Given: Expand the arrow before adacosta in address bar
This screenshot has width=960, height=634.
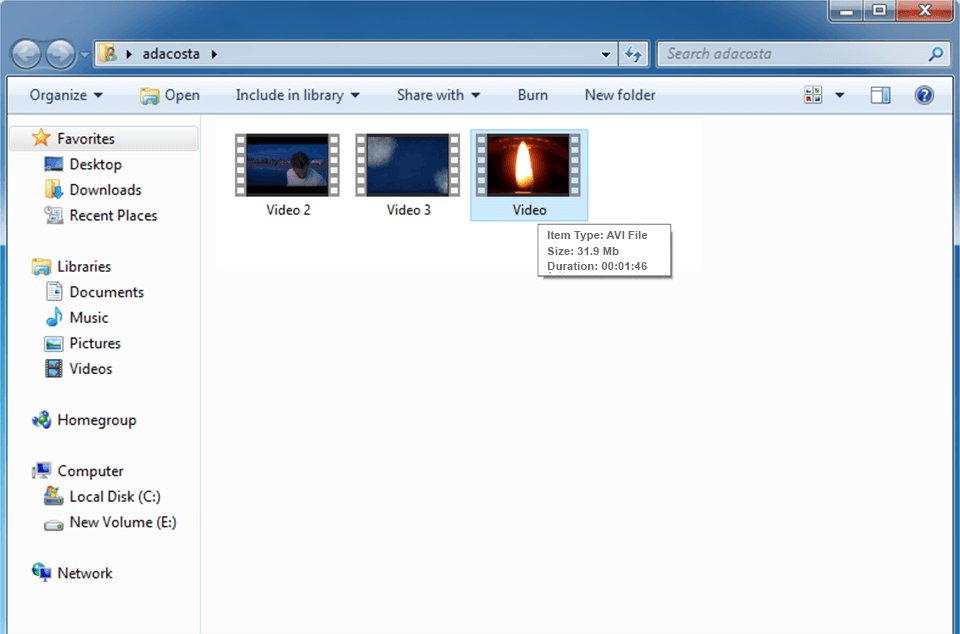Looking at the screenshot, I should coord(129,54).
